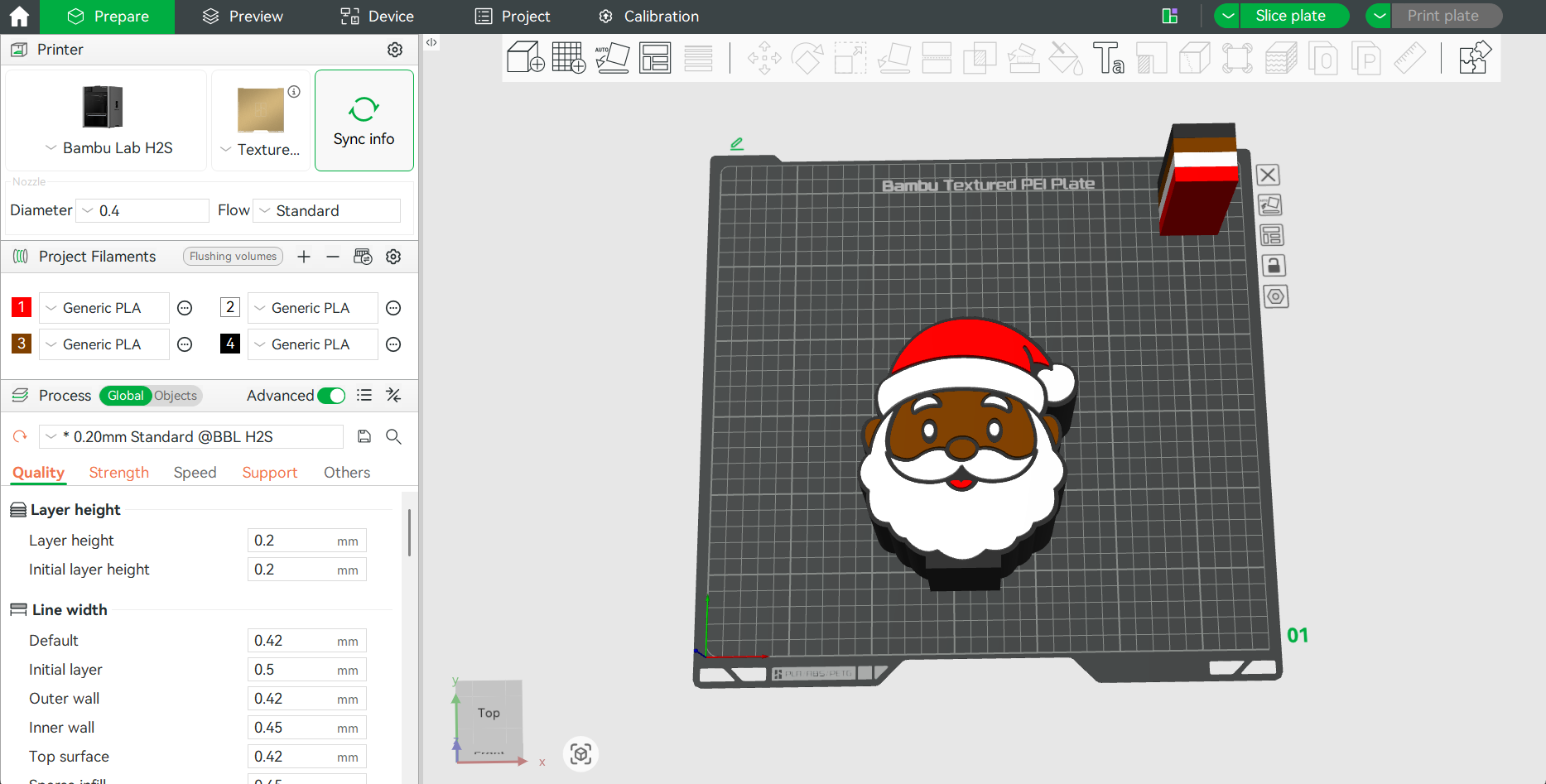Open the Strength settings tab
The width and height of the screenshot is (1546, 784).
coord(118,472)
